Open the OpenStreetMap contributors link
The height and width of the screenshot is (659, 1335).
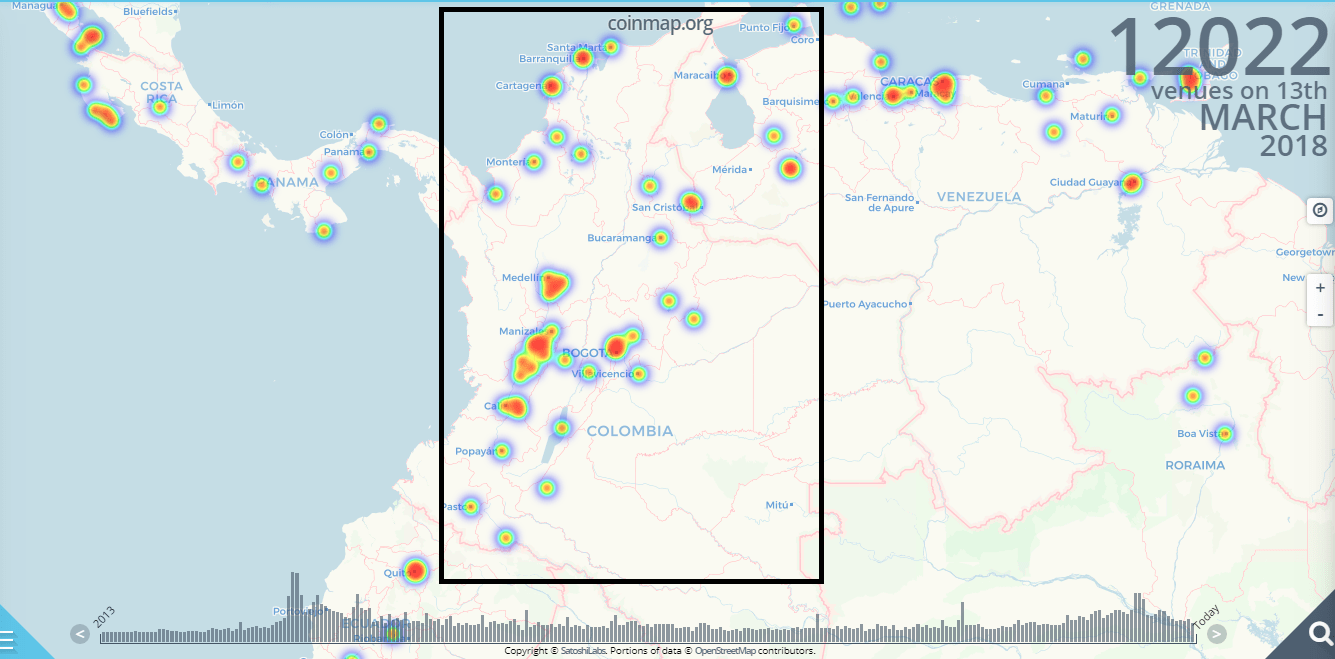pyautogui.click(x=755, y=651)
